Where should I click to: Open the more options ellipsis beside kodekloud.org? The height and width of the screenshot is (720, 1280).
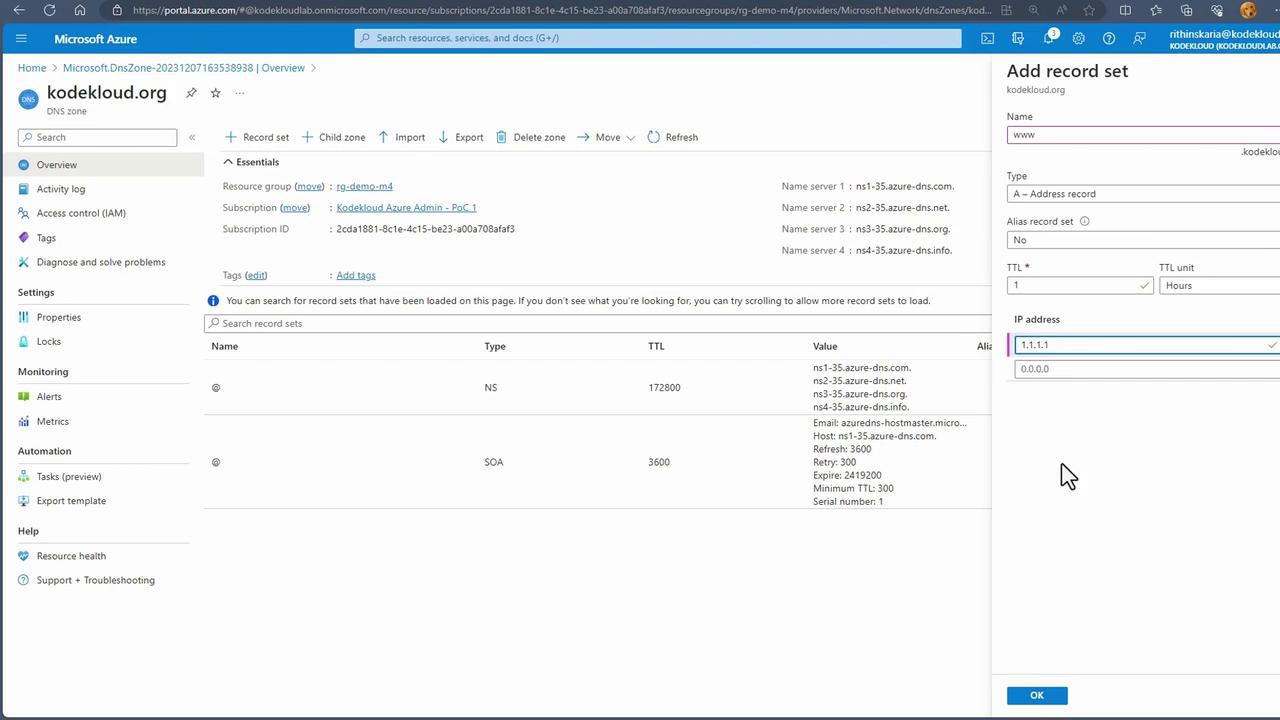click(x=240, y=93)
